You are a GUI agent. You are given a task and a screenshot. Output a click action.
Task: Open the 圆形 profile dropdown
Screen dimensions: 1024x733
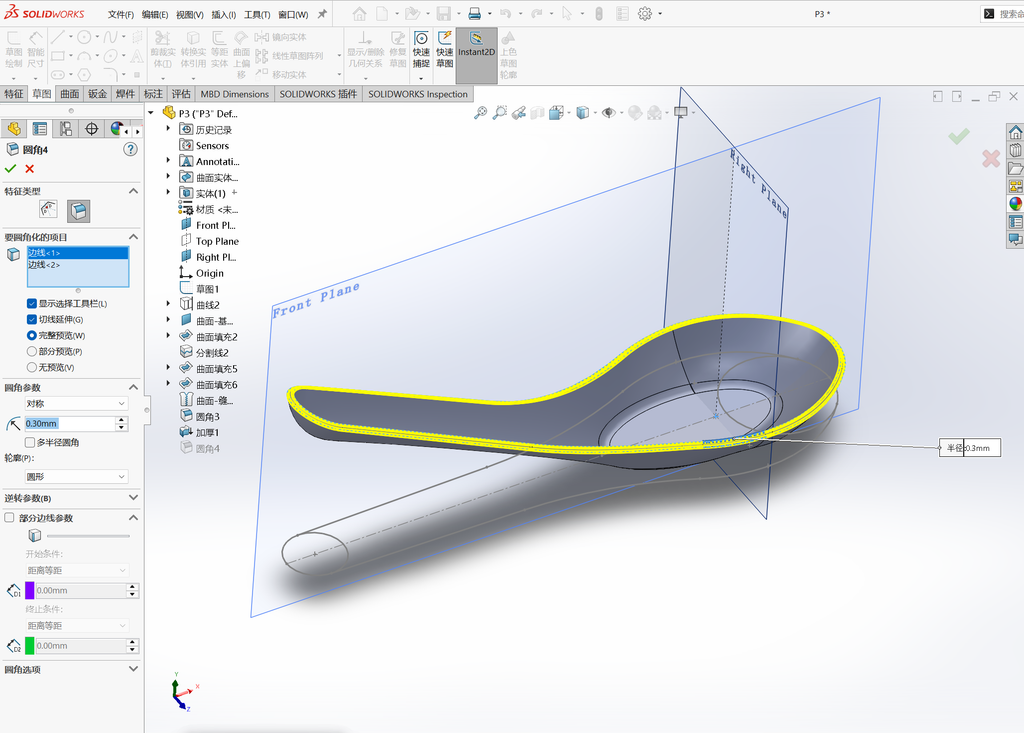[76, 477]
